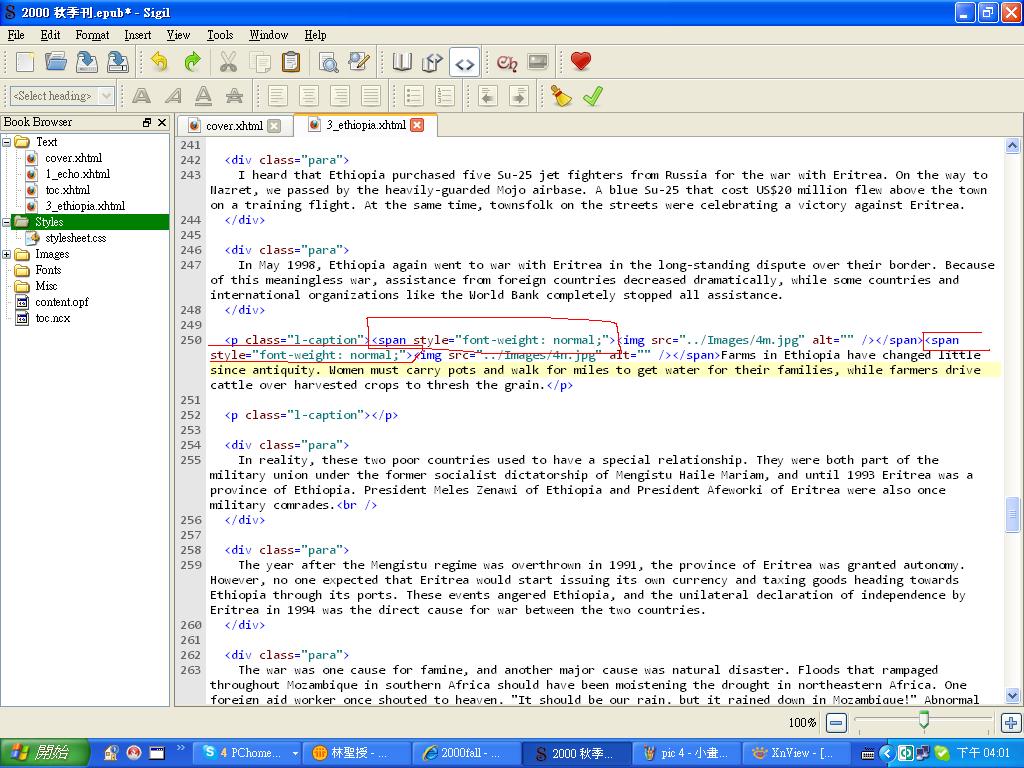Click the Split View toolbar icon
This screenshot has width=1024, height=768.
[432, 62]
